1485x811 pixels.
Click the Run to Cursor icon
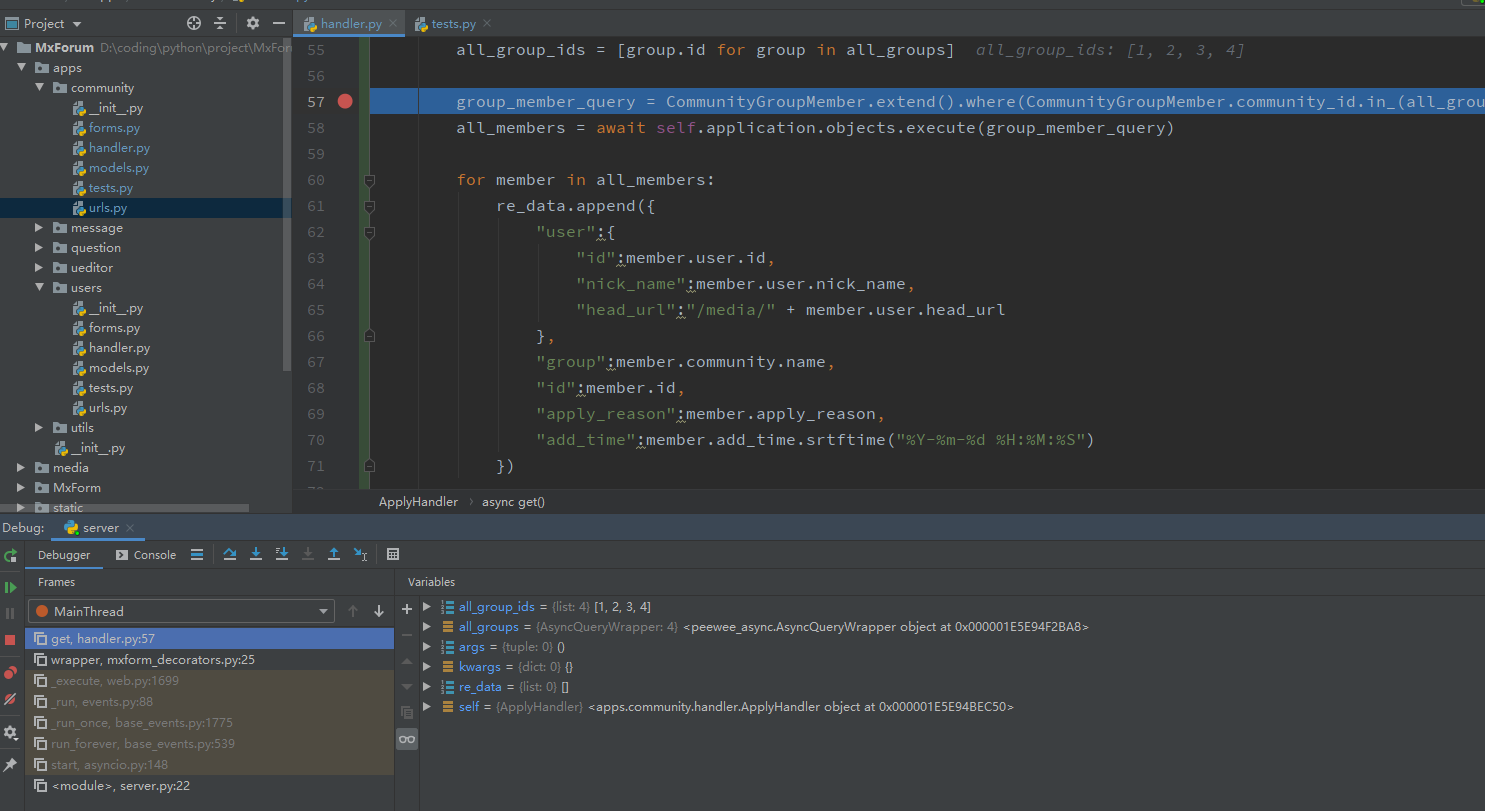click(360, 554)
